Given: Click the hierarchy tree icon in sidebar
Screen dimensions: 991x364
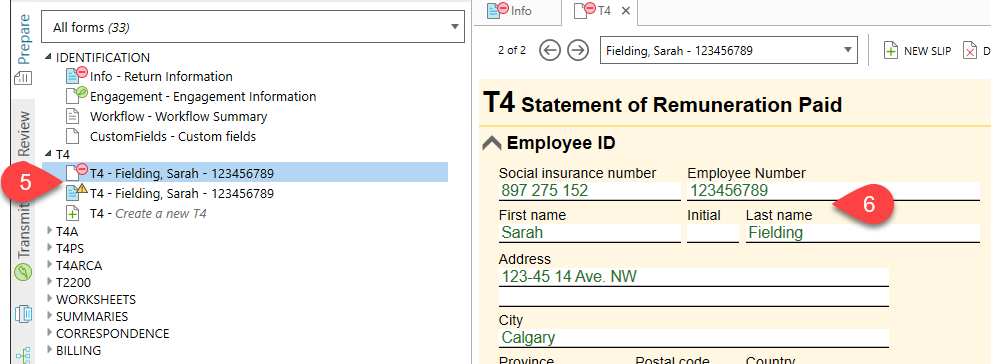Looking at the screenshot, I should coord(23,355).
